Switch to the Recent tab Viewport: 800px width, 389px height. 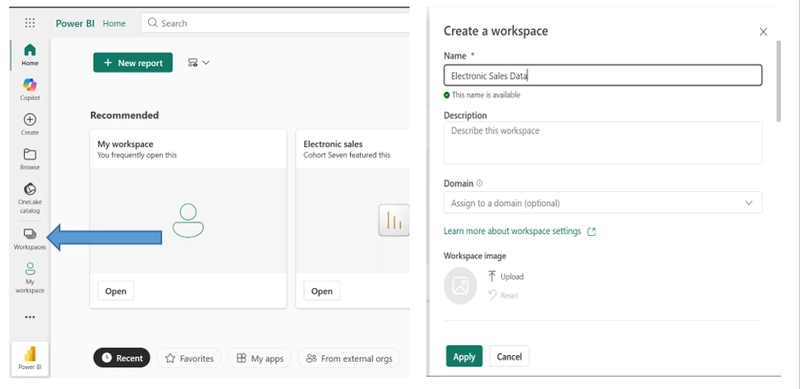pos(121,358)
